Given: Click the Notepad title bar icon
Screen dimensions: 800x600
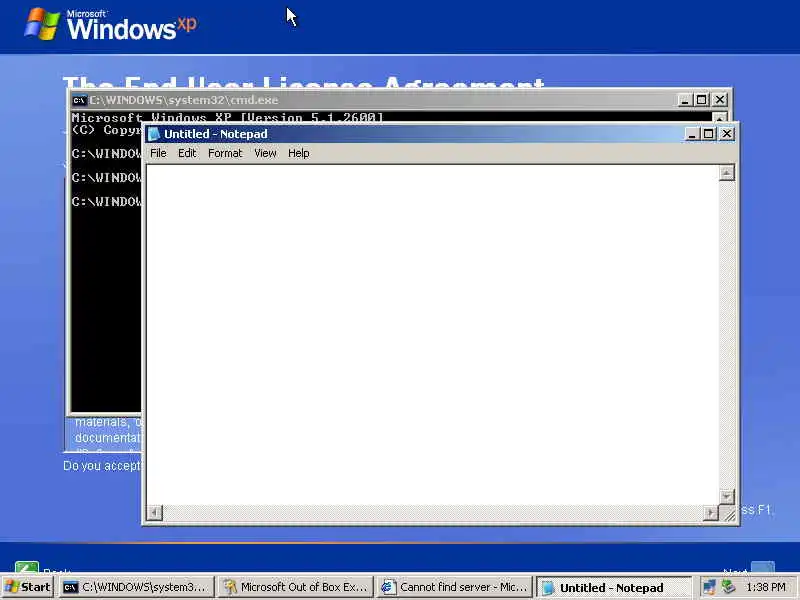Looking at the screenshot, I should pyautogui.click(x=154, y=134).
